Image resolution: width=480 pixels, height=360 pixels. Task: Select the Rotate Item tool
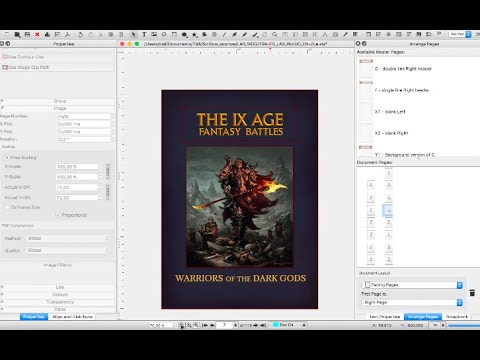point(265,34)
